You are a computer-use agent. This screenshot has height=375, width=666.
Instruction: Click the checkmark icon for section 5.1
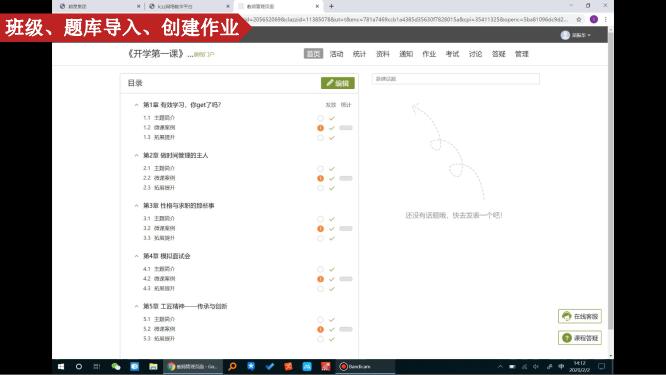(332, 319)
